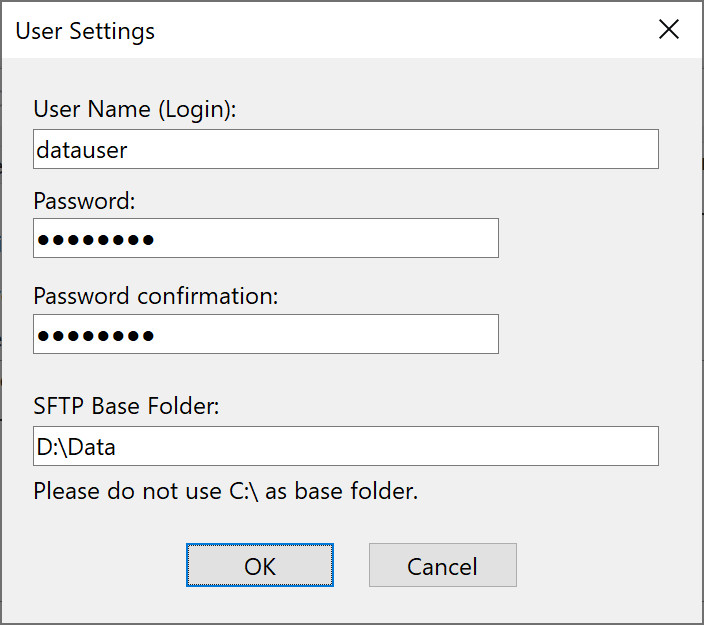Click the "D:\Data" path text
This screenshot has width=704, height=625.
pyautogui.click(x=76, y=448)
